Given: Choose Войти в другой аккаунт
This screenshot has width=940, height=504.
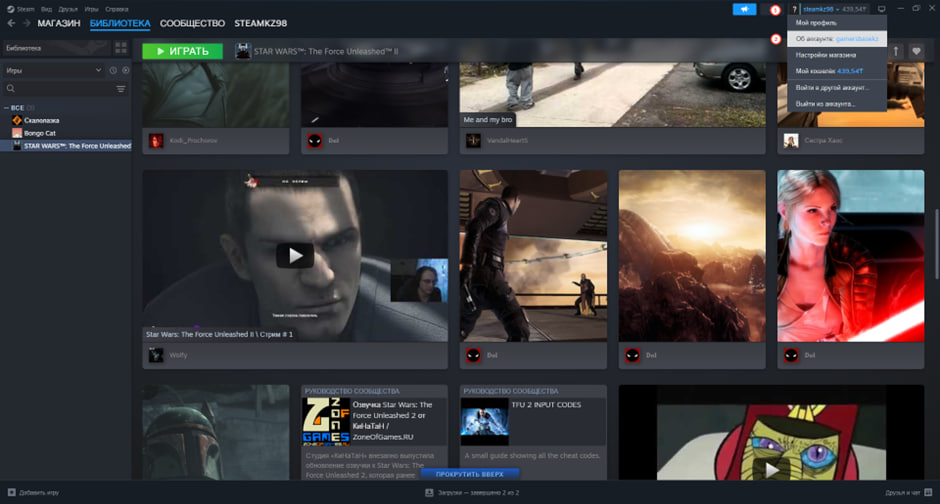Looking at the screenshot, I should tap(837, 87).
